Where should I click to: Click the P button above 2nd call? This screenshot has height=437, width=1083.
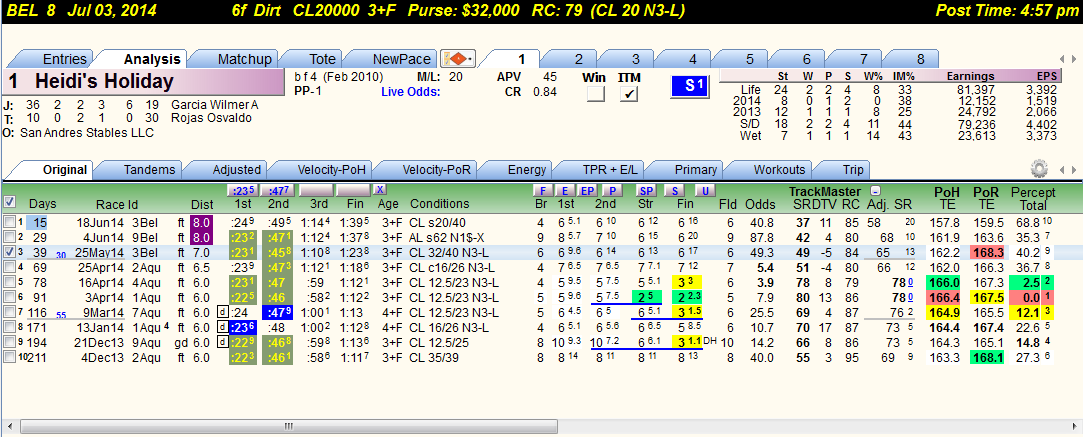click(x=611, y=190)
